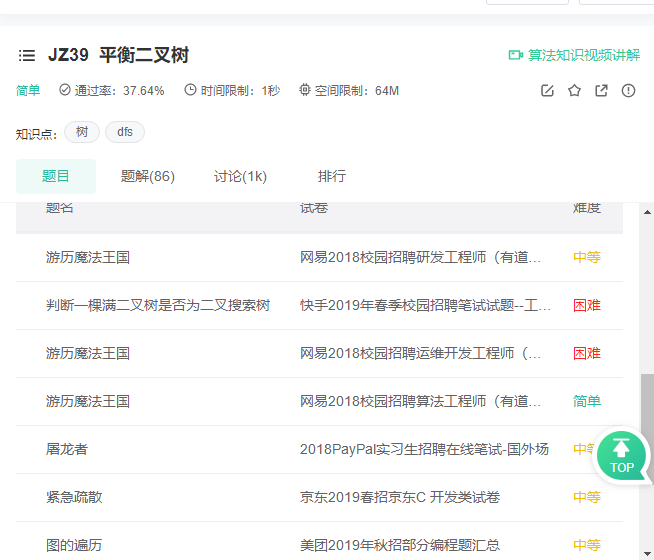Click paper 京东2019春招京东C 开发类试卷
This screenshot has height=560, width=654.
pyautogui.click(x=400, y=497)
